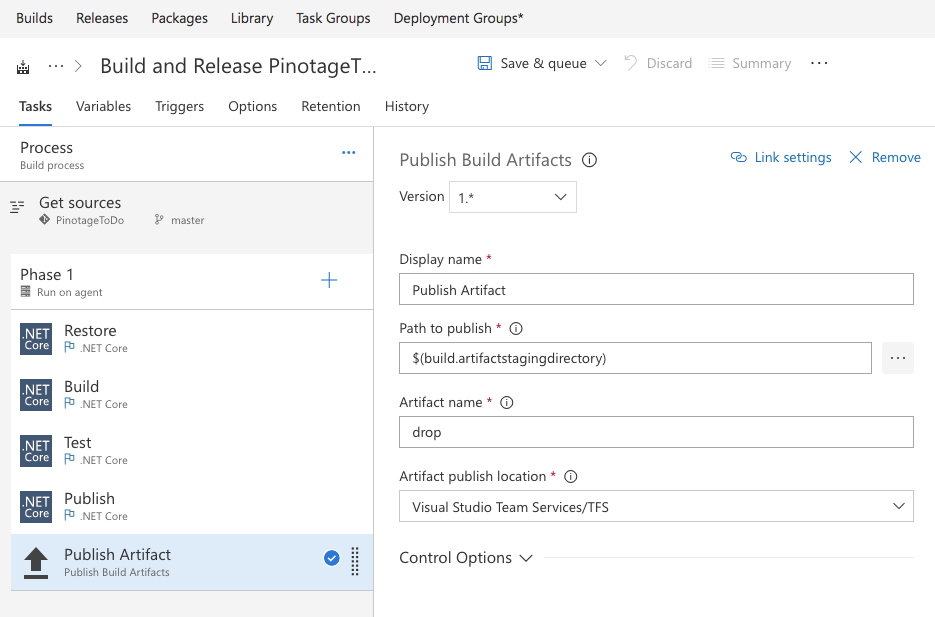935x617 pixels.
Task: Open the Task Groups menu
Action: (333, 18)
